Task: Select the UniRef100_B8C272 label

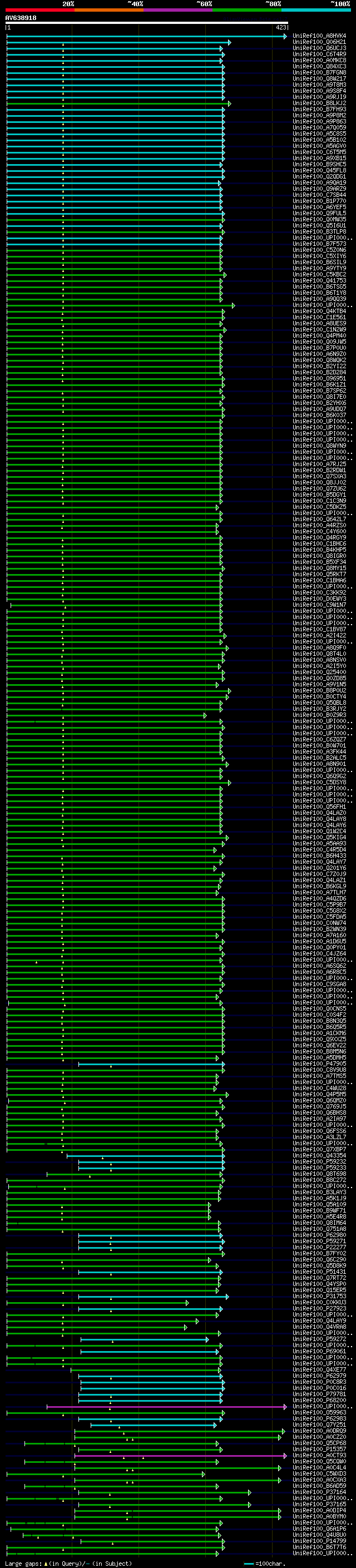Action: [x=319, y=1180]
